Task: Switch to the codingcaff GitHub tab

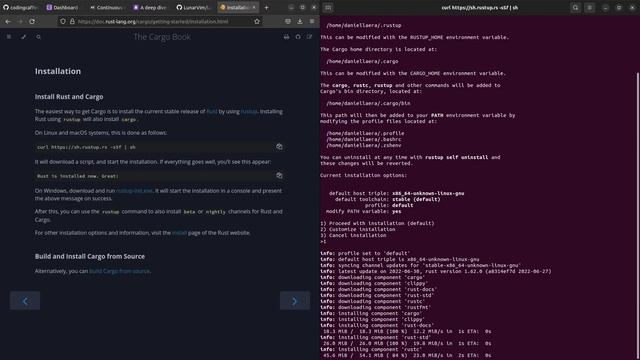Action: (x=21, y=7)
